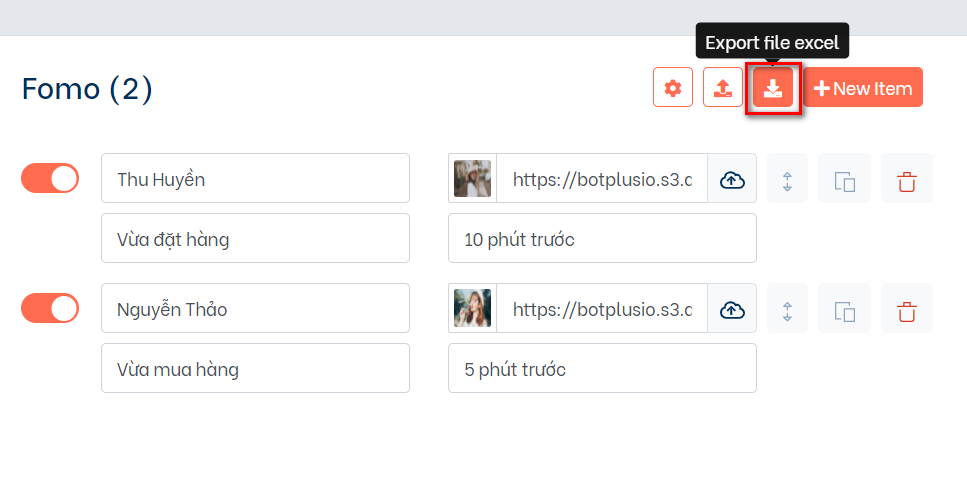Focus the Vừa đặt hàng text field
This screenshot has width=967, height=498.
click(255, 239)
